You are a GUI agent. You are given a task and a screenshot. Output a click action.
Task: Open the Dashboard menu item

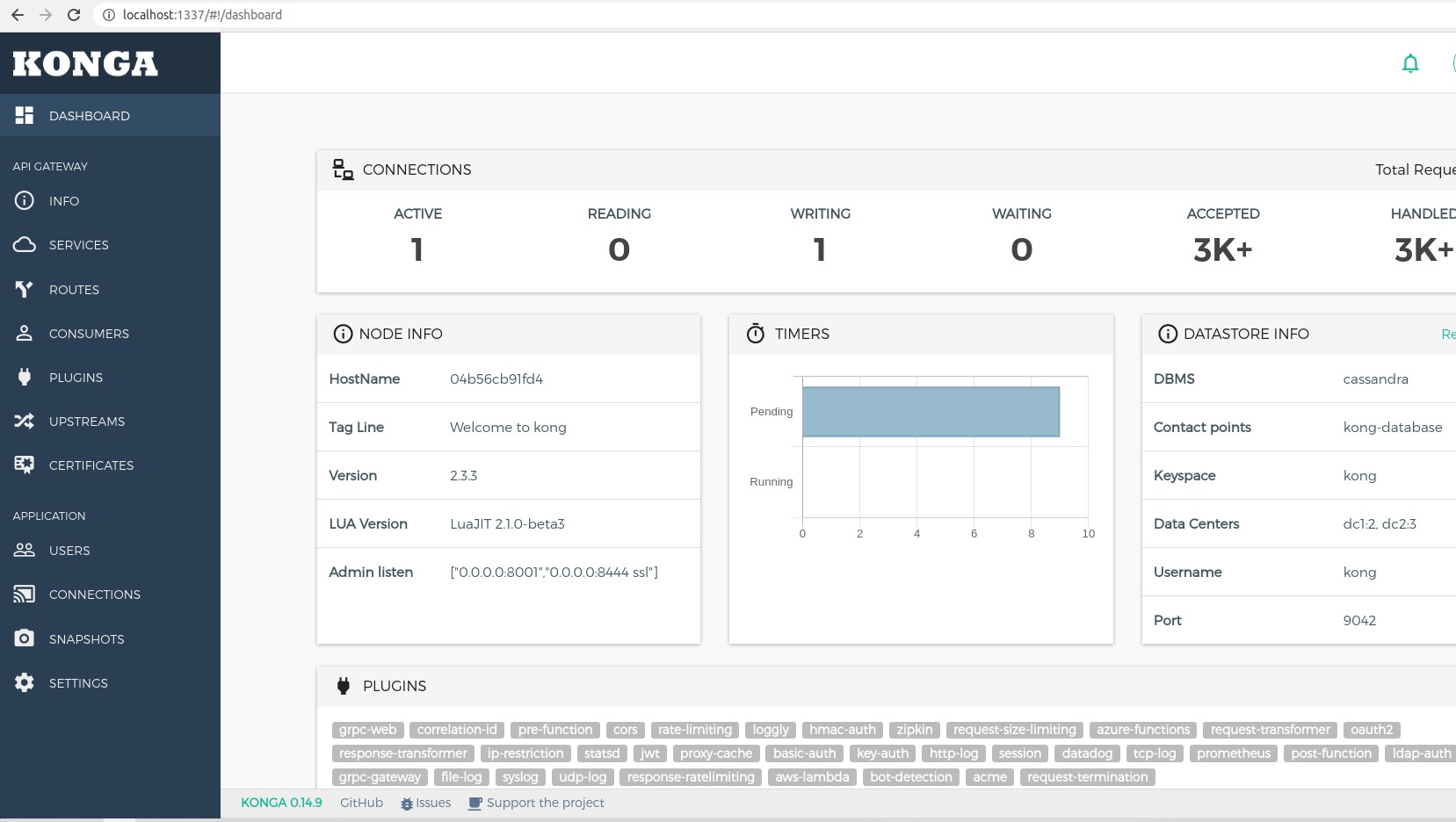(x=110, y=115)
